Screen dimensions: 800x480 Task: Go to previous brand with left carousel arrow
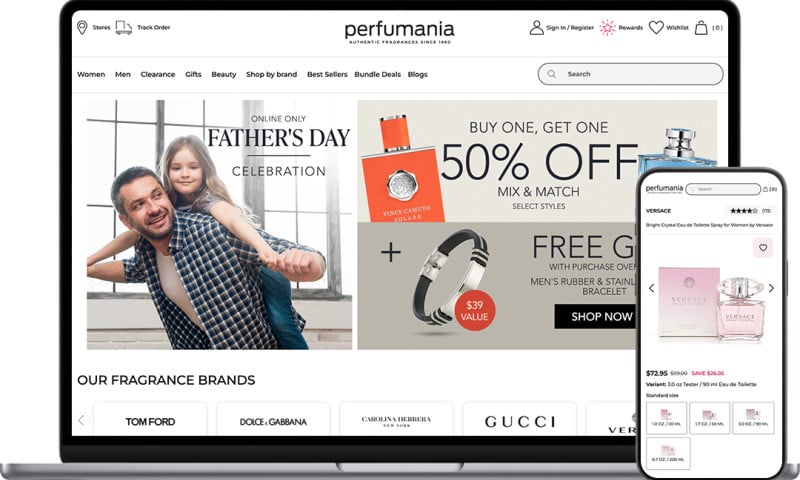click(x=81, y=420)
